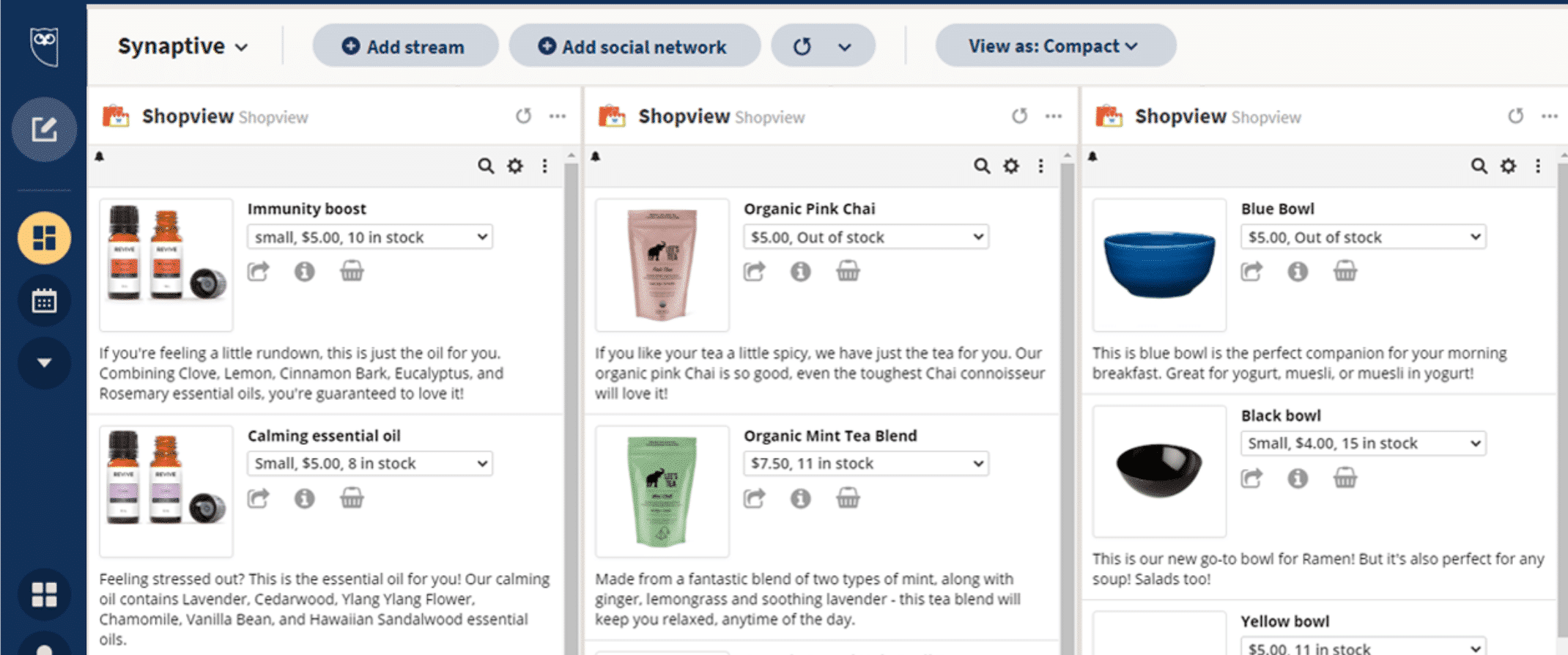The image size is (1568, 655).
Task: Open vertical dots menu in third Shopview stream
Action: [1538, 166]
